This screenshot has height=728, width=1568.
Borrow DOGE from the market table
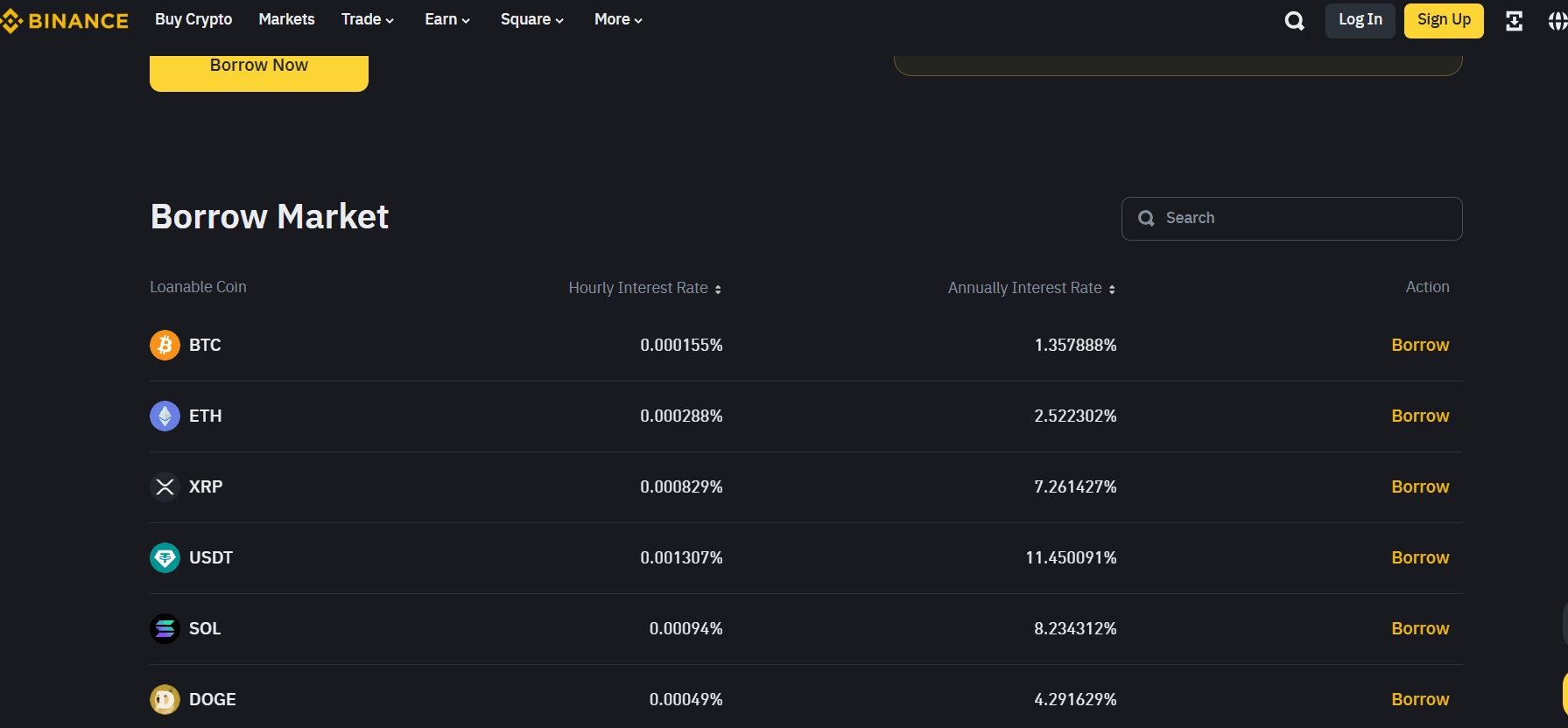(1420, 699)
